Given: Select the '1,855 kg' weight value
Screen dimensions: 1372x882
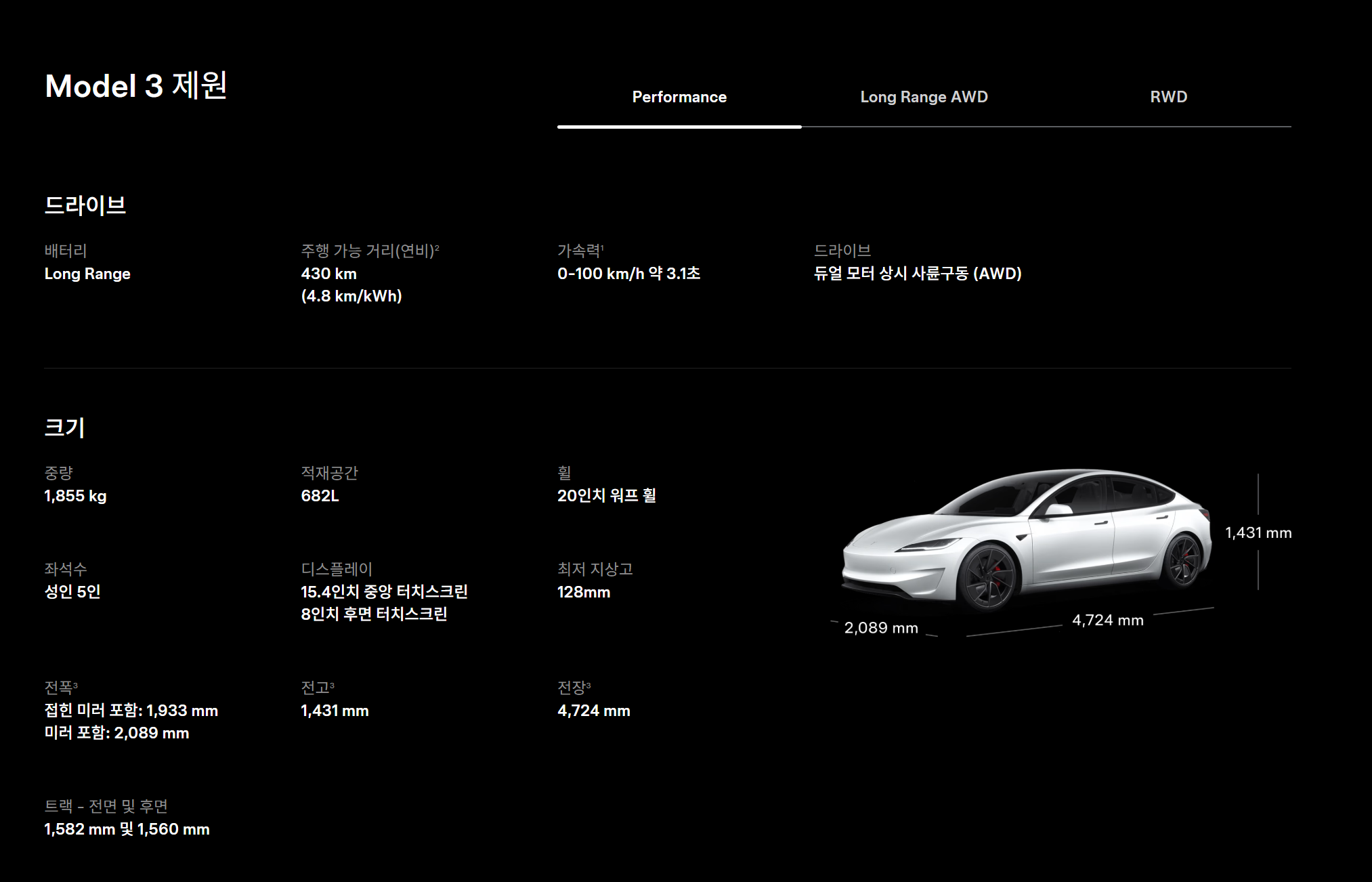Looking at the screenshot, I should [75, 496].
